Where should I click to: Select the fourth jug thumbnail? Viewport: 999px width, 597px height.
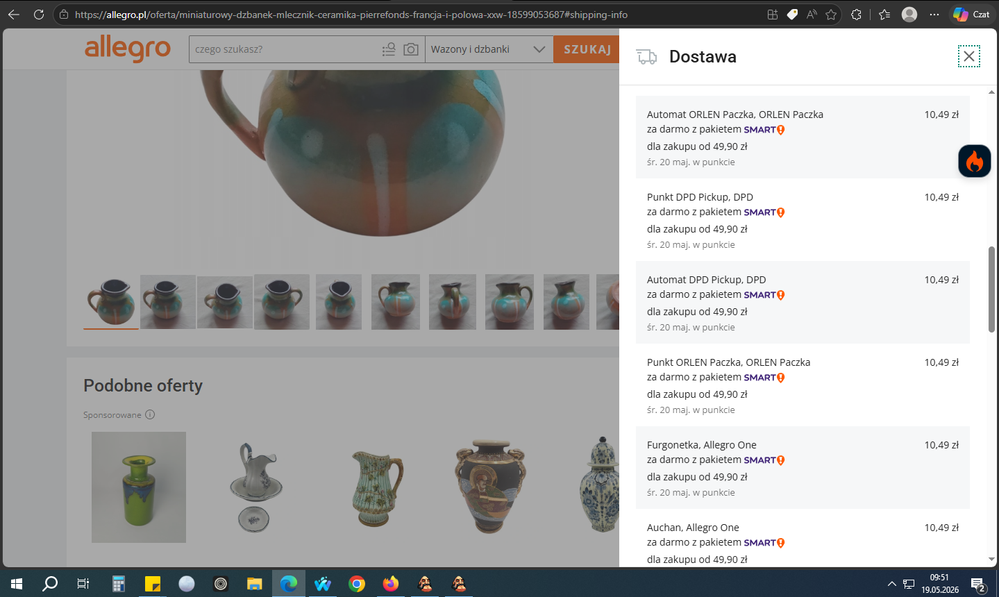(282, 302)
